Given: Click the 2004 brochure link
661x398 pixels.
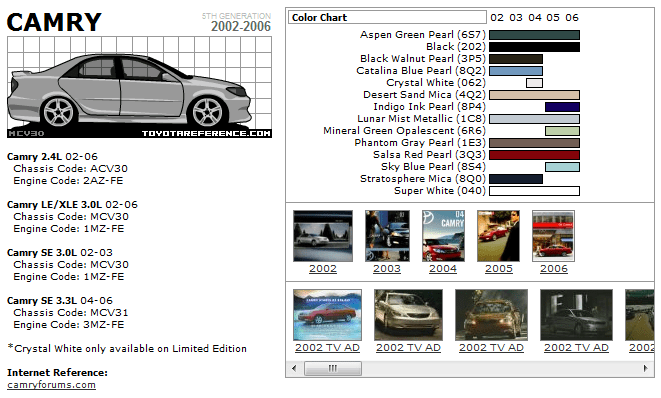Looking at the screenshot, I should coord(443,269).
